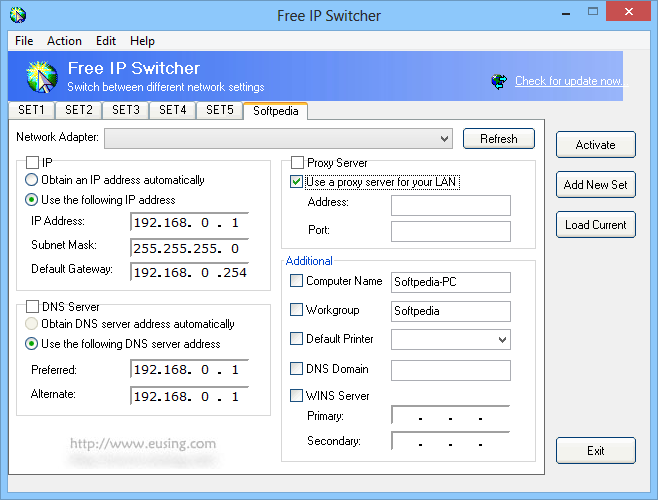Select Use the following IP address
Image resolution: width=658 pixels, height=500 pixels.
coord(31,199)
